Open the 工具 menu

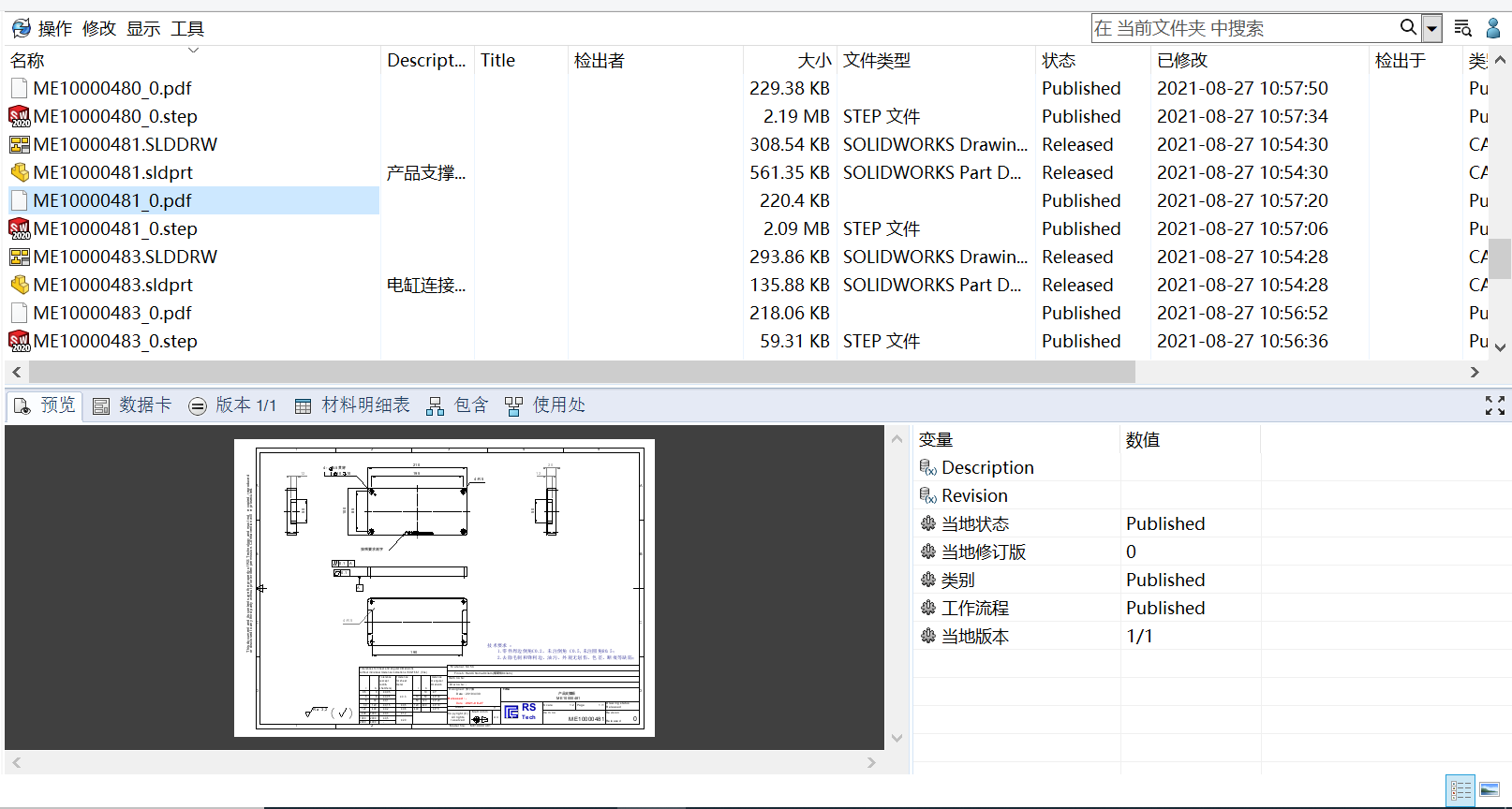click(x=187, y=28)
